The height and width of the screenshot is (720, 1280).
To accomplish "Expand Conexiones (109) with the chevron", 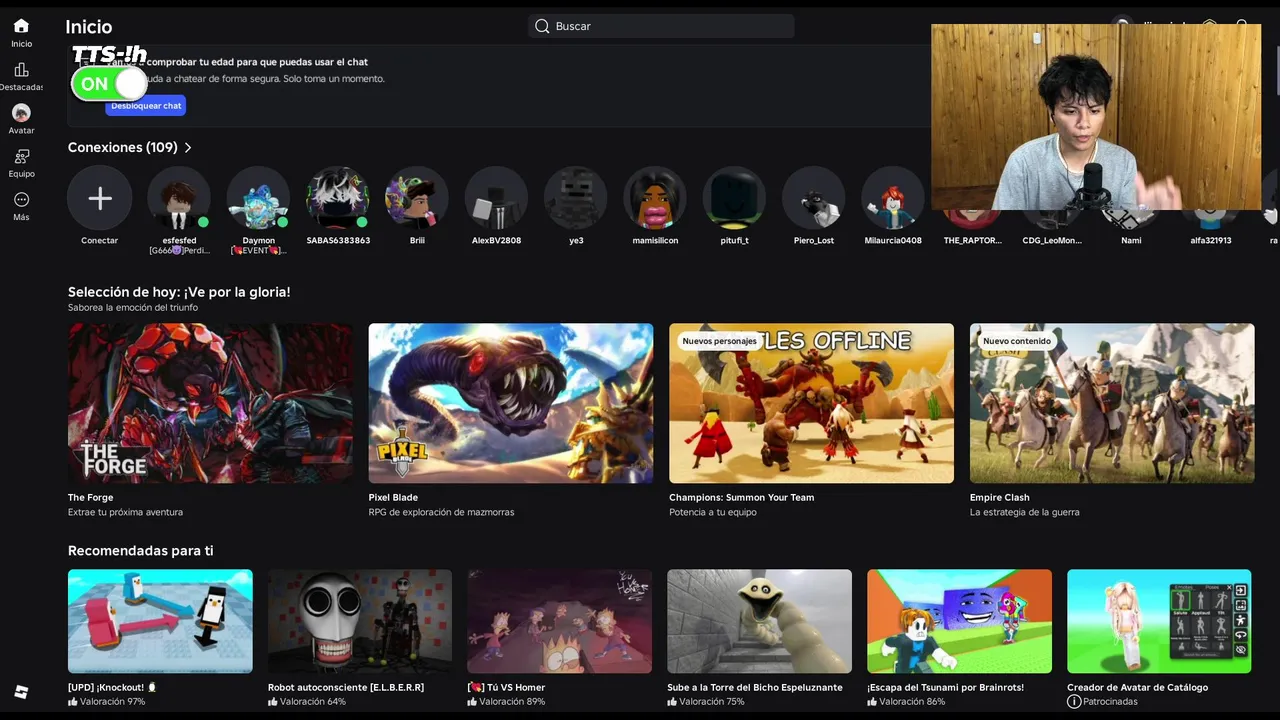I will 188,148.
